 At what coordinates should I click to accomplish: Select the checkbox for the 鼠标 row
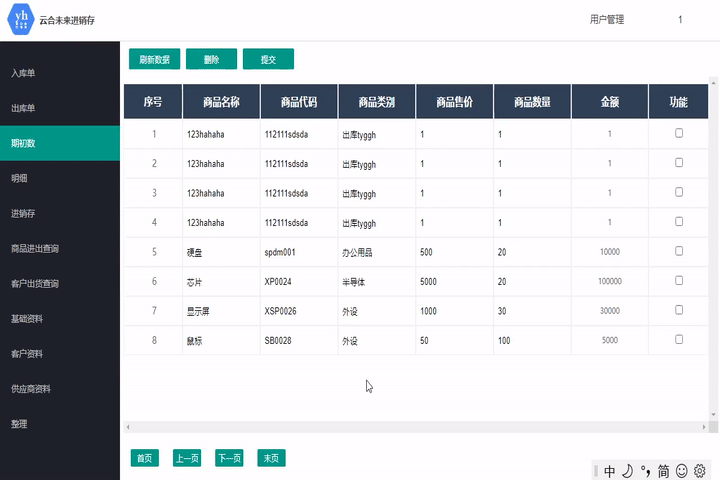click(x=679, y=339)
